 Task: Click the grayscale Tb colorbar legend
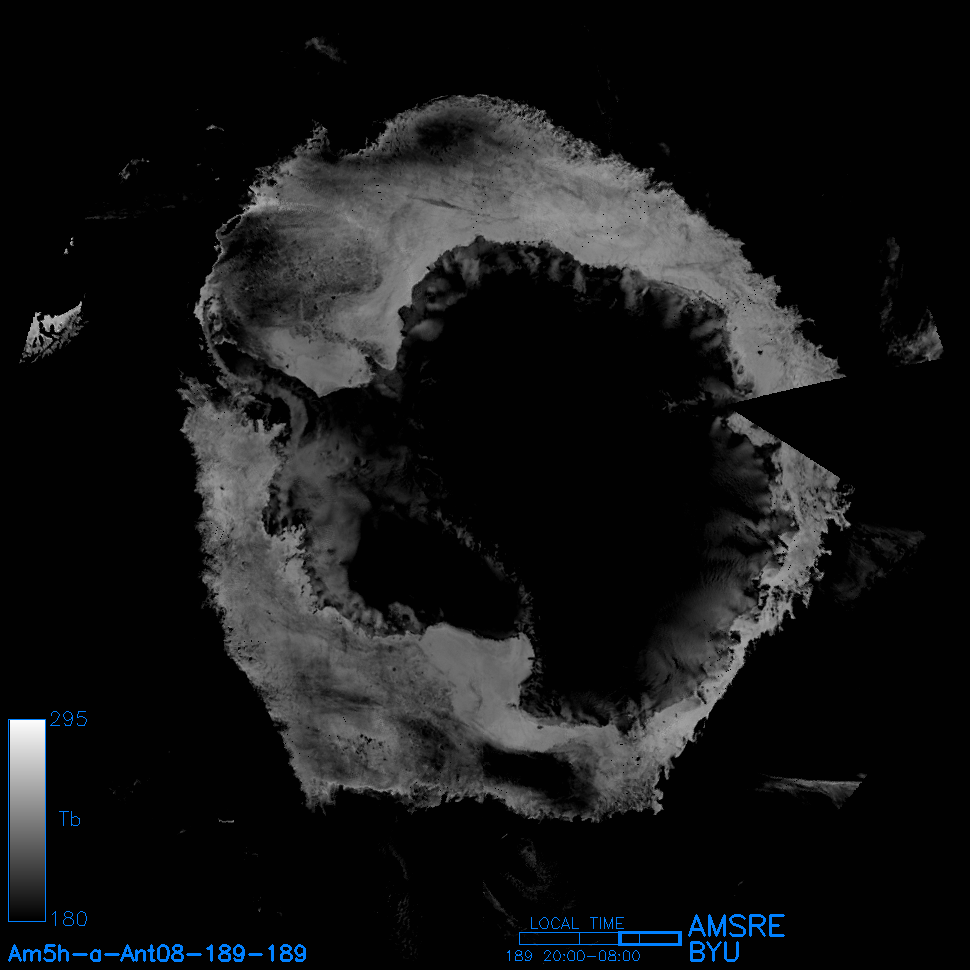pyautogui.click(x=27, y=820)
